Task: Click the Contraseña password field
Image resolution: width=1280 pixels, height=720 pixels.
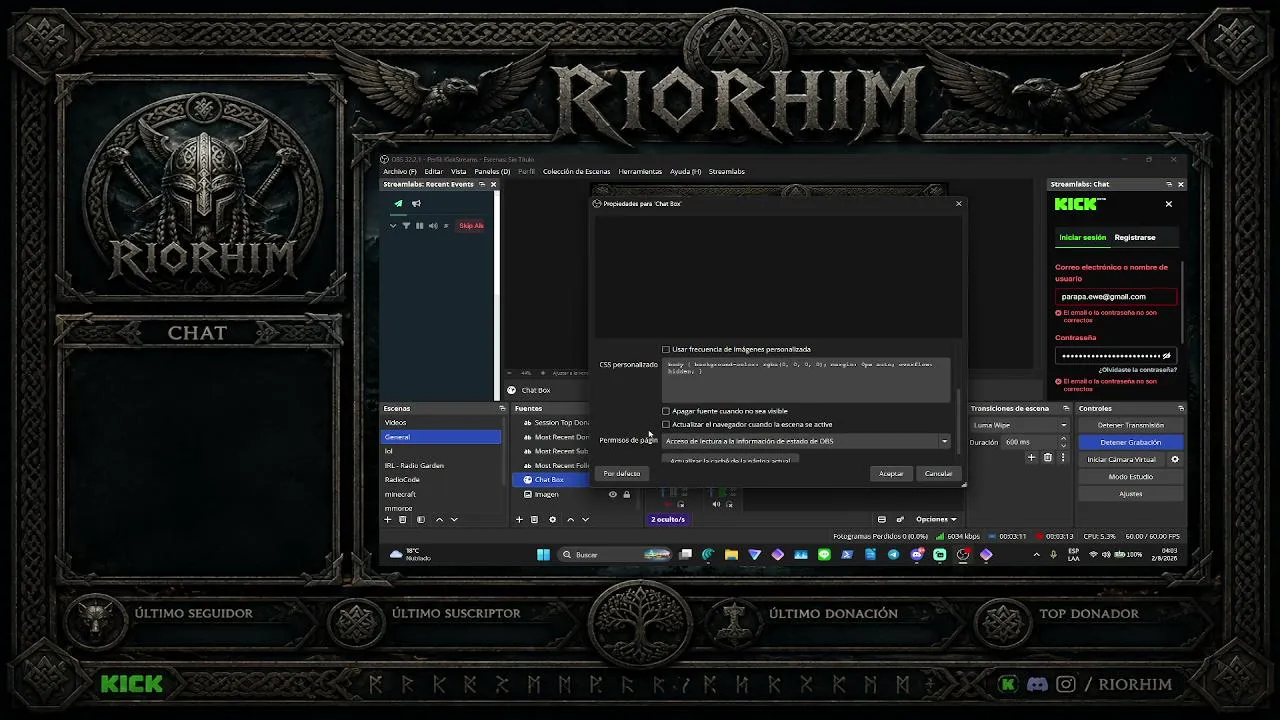Action: [x=1116, y=355]
